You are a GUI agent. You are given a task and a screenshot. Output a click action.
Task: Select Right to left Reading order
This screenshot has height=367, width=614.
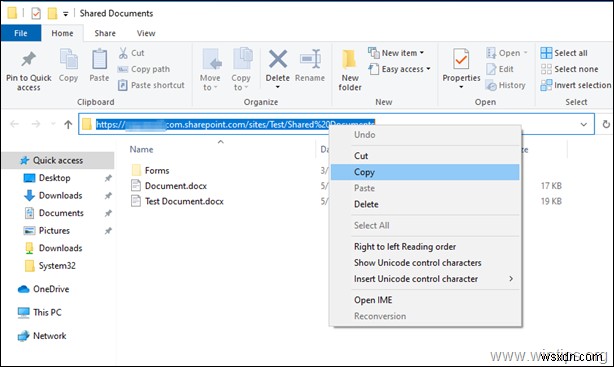point(425,247)
